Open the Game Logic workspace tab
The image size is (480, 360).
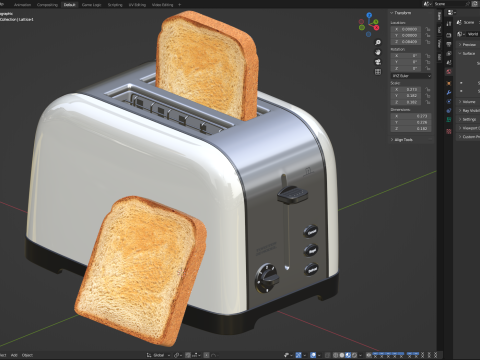point(91,5)
